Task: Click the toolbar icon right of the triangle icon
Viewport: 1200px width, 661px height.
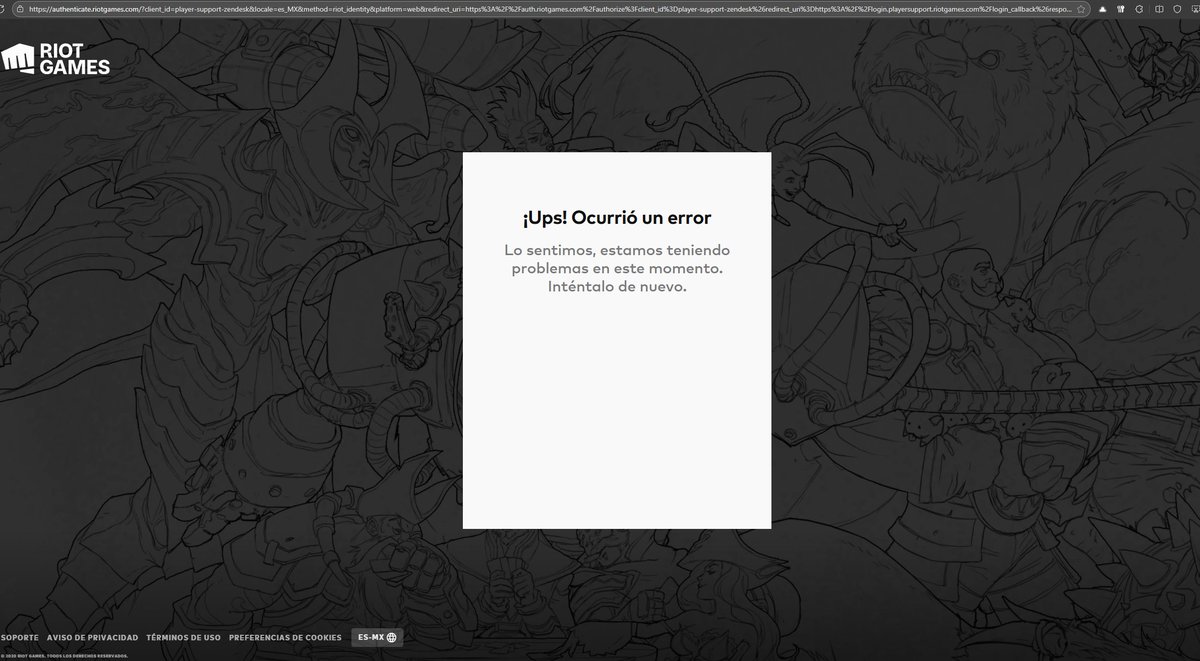Action: 1120,9
